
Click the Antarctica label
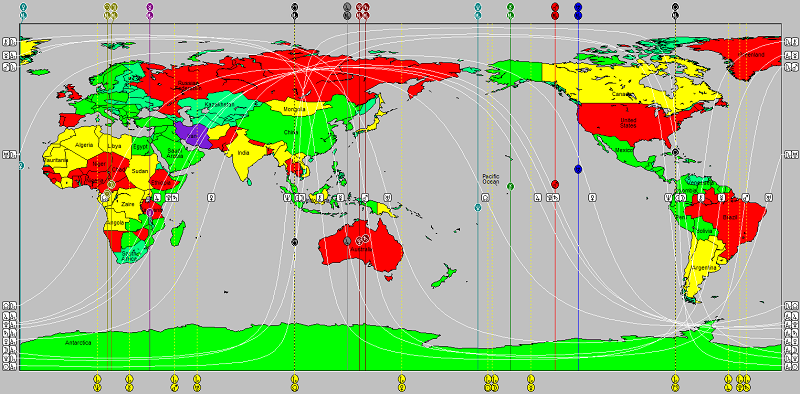point(78,342)
